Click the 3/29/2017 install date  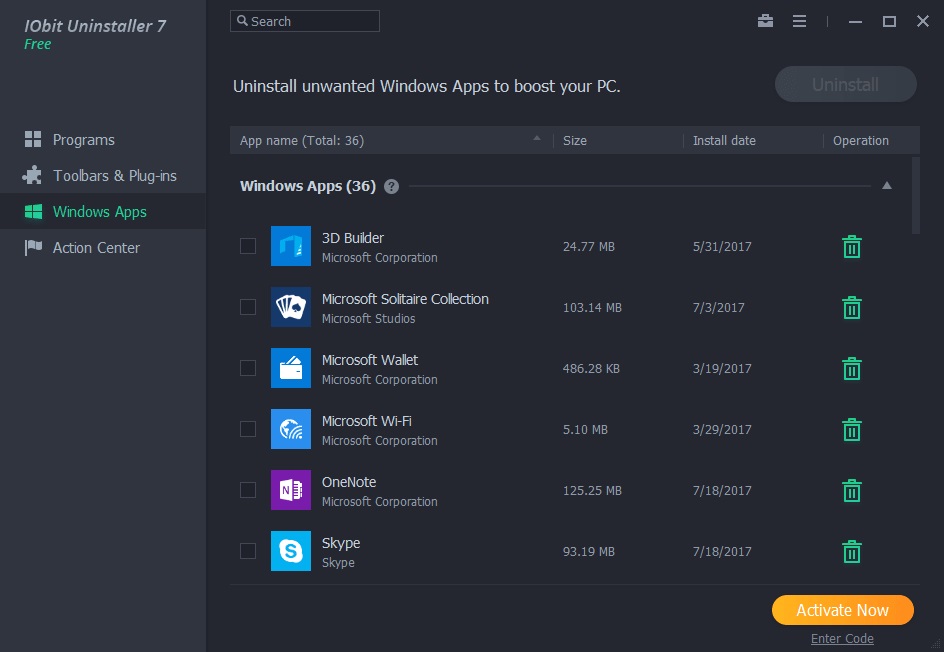pyautogui.click(x=722, y=429)
